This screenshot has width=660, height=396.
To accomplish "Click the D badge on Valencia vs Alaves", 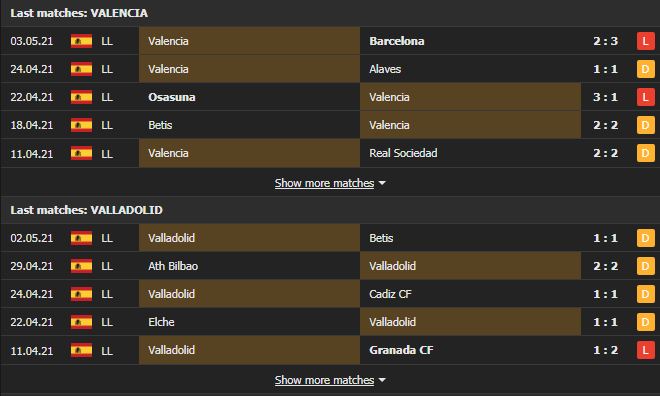I will (645, 69).
